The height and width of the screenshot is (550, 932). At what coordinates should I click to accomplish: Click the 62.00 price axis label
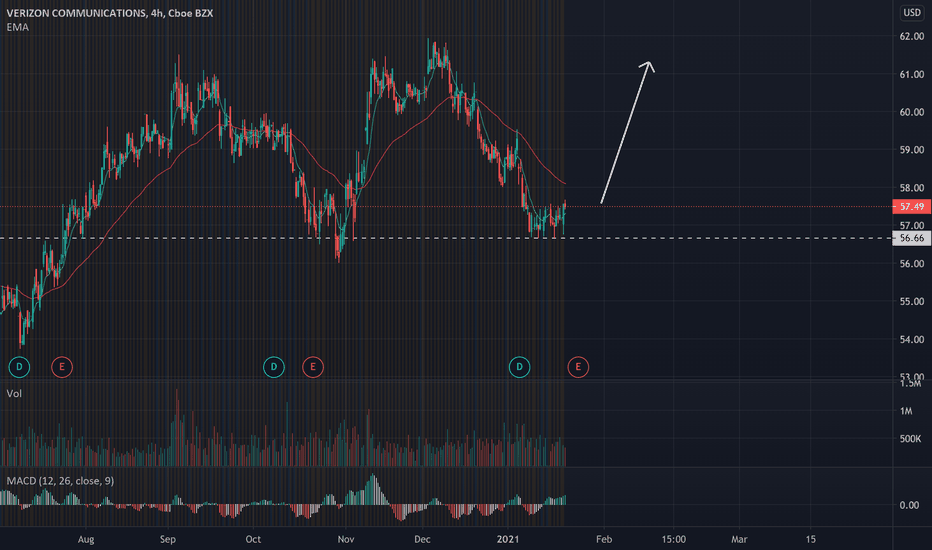[x=912, y=36]
